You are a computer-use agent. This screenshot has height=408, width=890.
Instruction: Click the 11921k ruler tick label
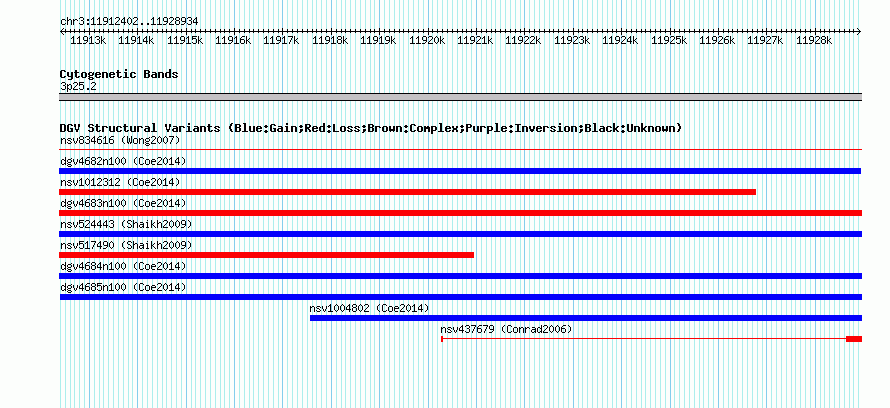(x=475, y=40)
